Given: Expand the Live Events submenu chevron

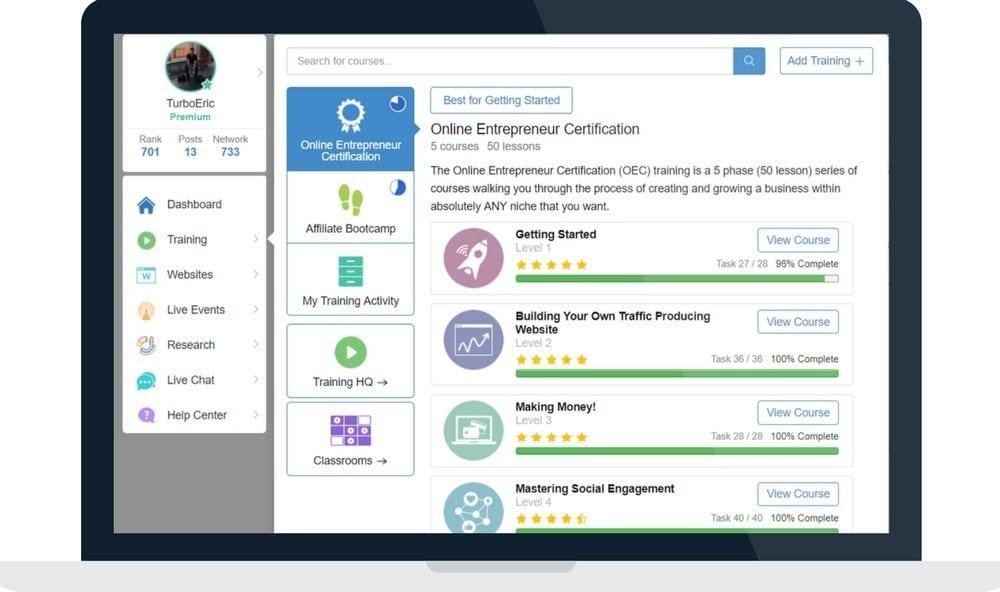Looking at the screenshot, I should [256, 309].
